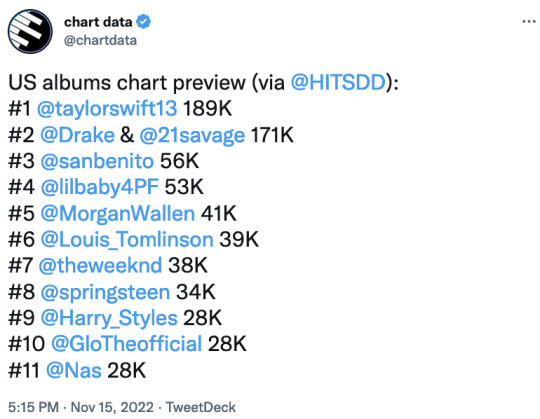Click the blue verified badge icon

144,22
